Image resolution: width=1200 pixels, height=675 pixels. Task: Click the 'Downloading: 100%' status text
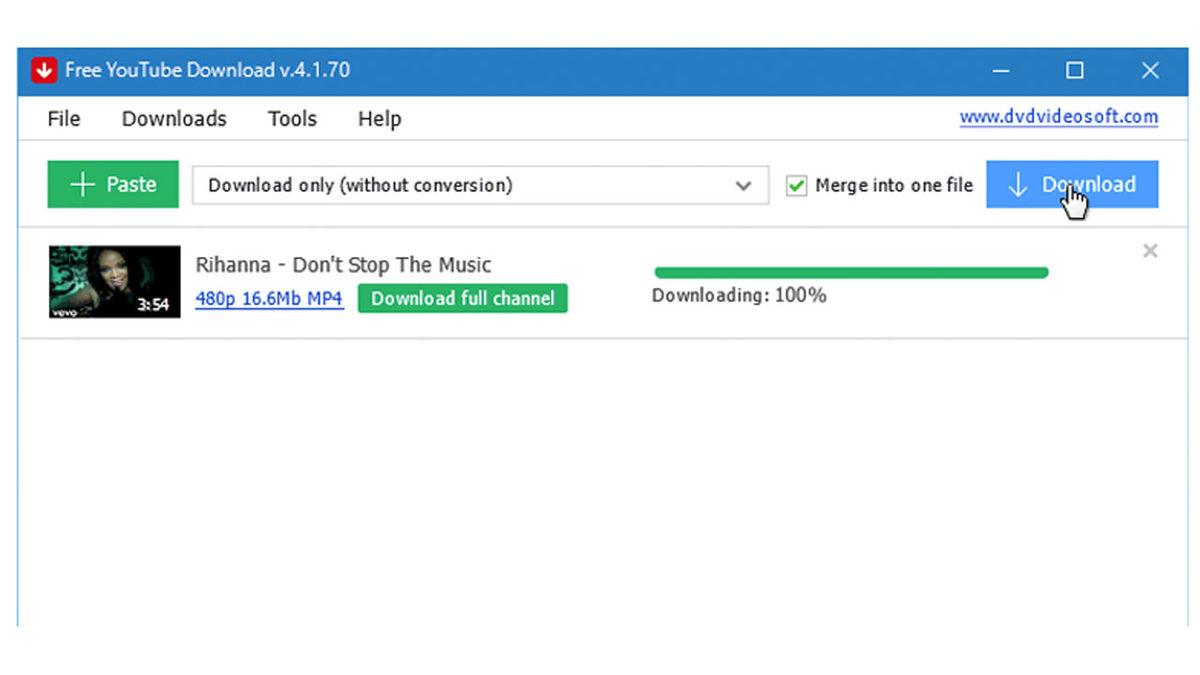739,296
